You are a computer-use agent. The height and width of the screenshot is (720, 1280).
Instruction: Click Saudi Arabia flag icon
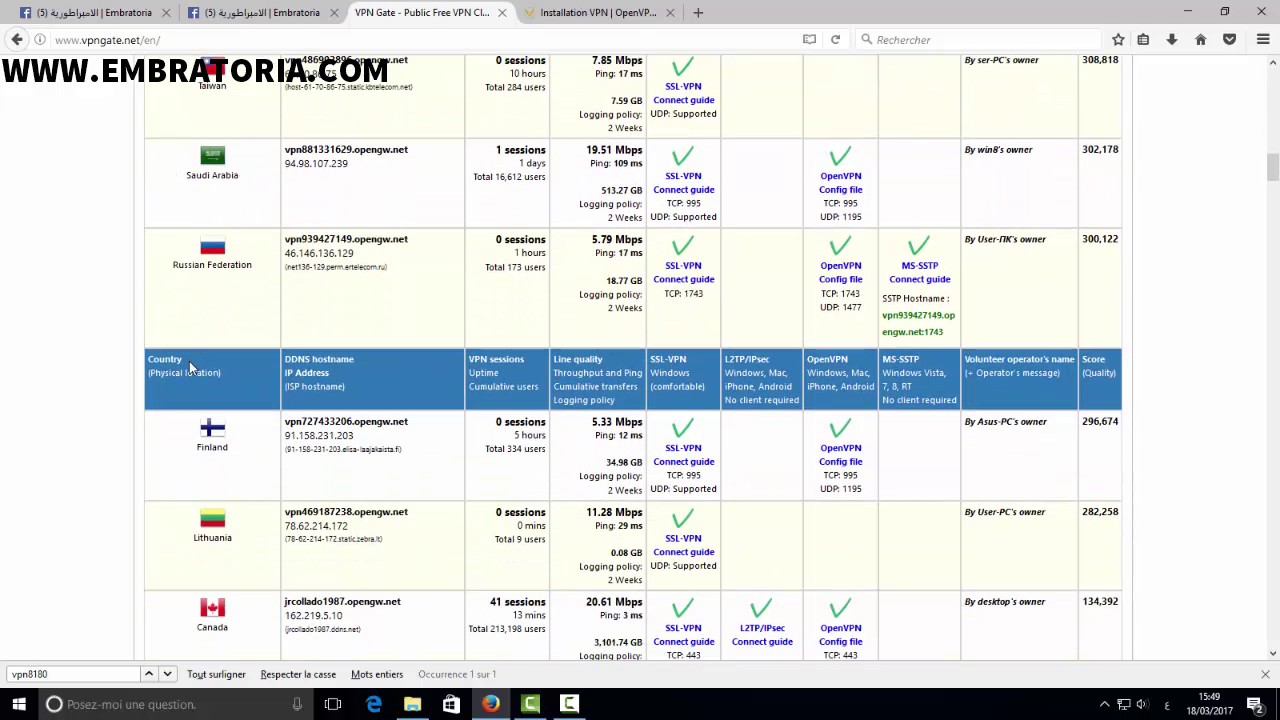point(212,155)
